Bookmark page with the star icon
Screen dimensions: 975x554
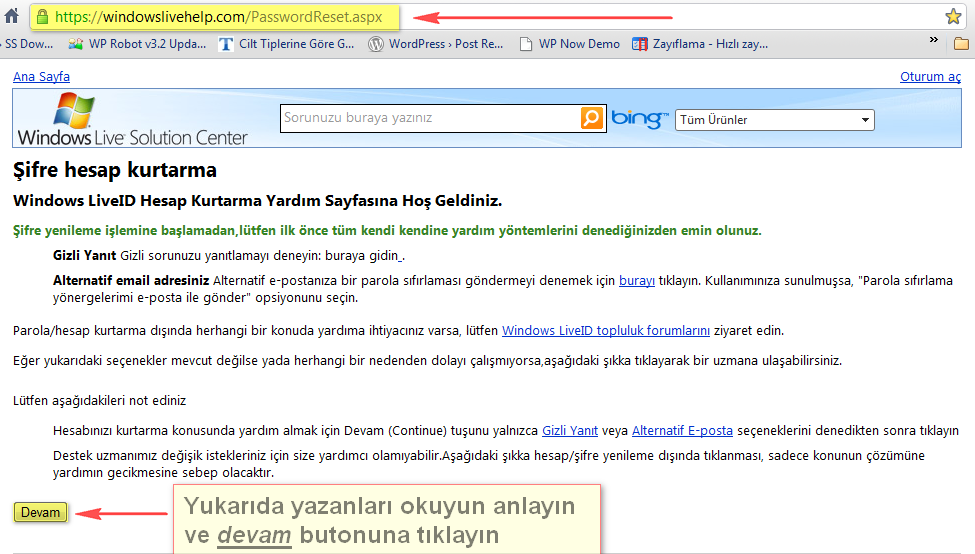[x=953, y=16]
